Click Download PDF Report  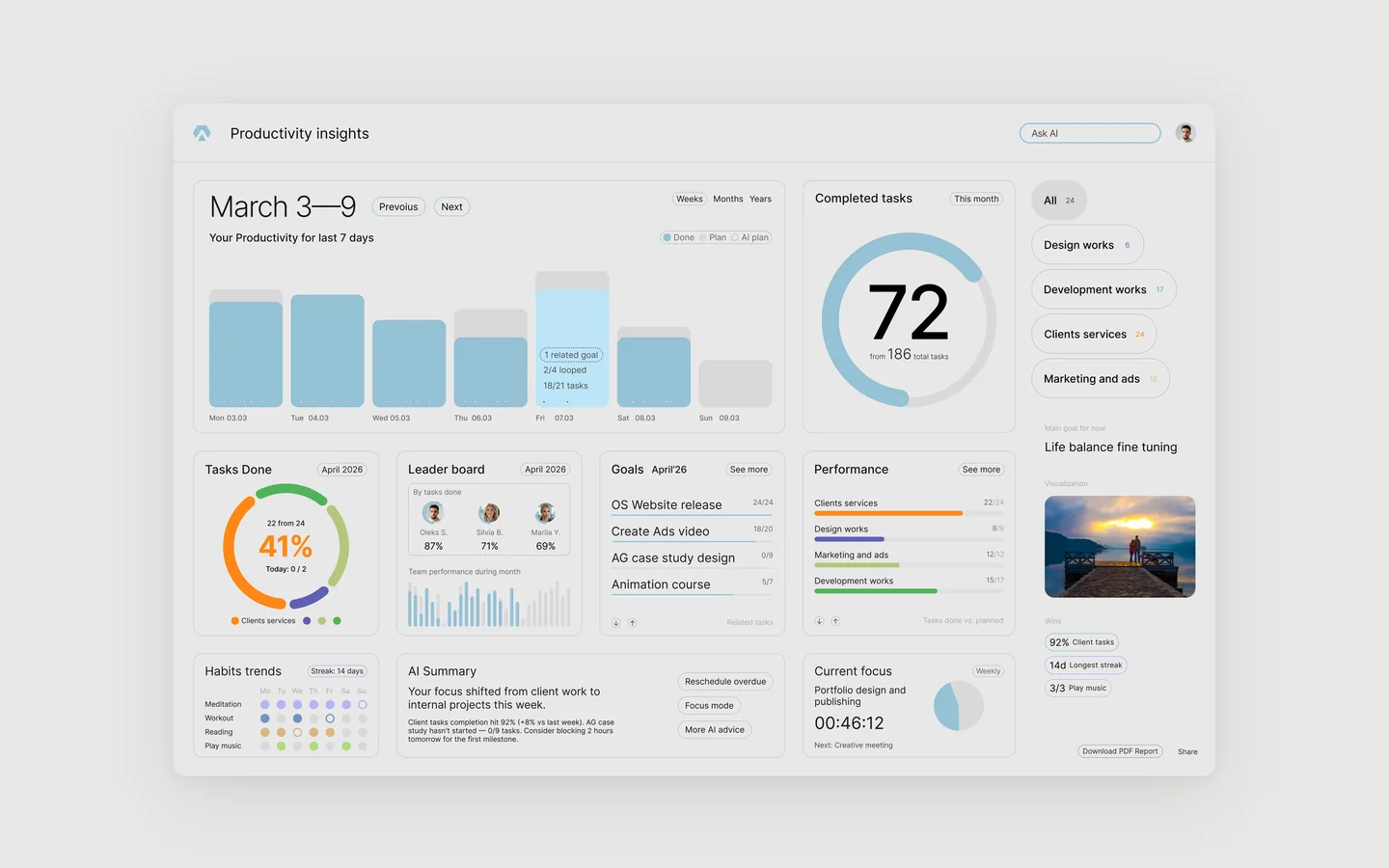point(1120,751)
